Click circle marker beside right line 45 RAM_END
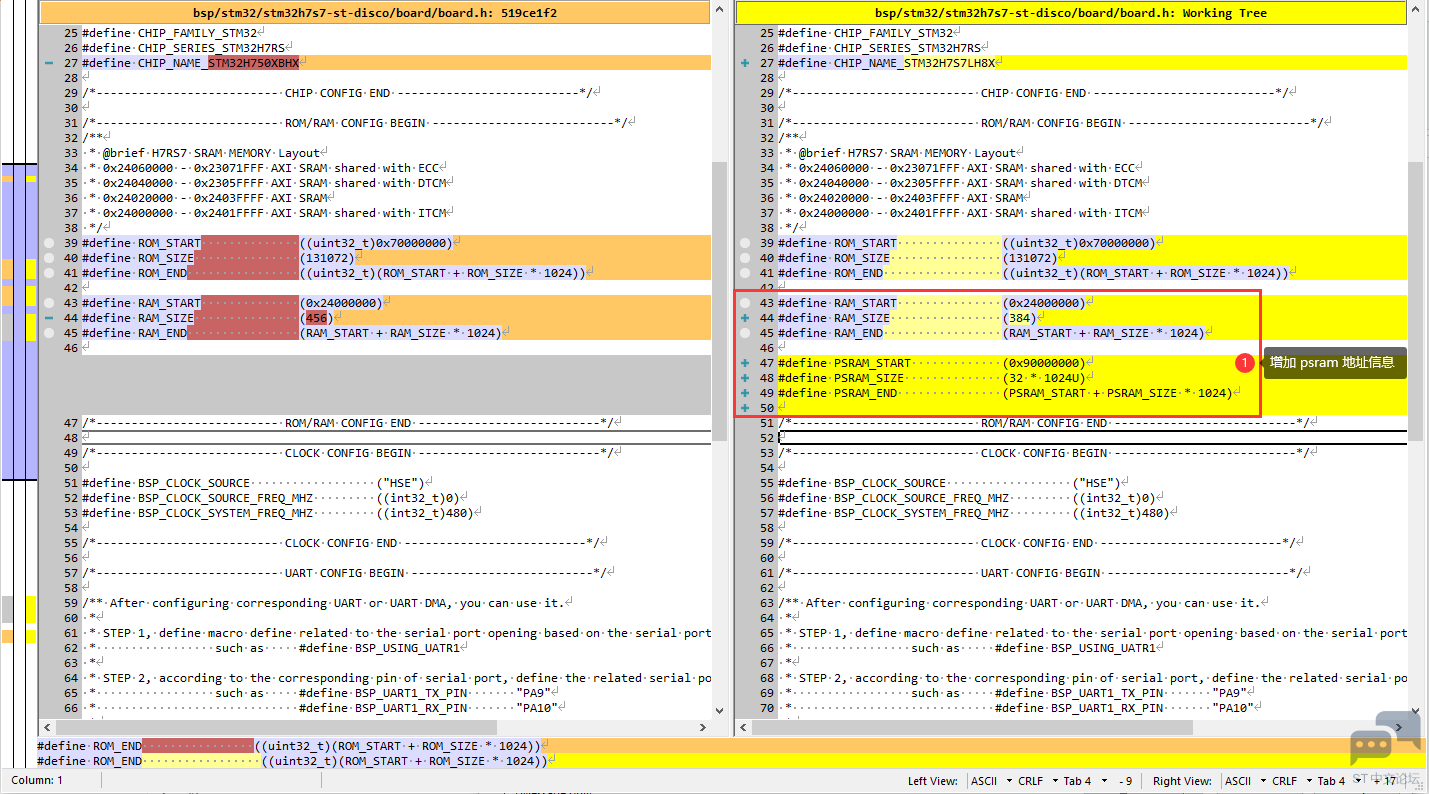This screenshot has height=794, width=1429. 744,333
